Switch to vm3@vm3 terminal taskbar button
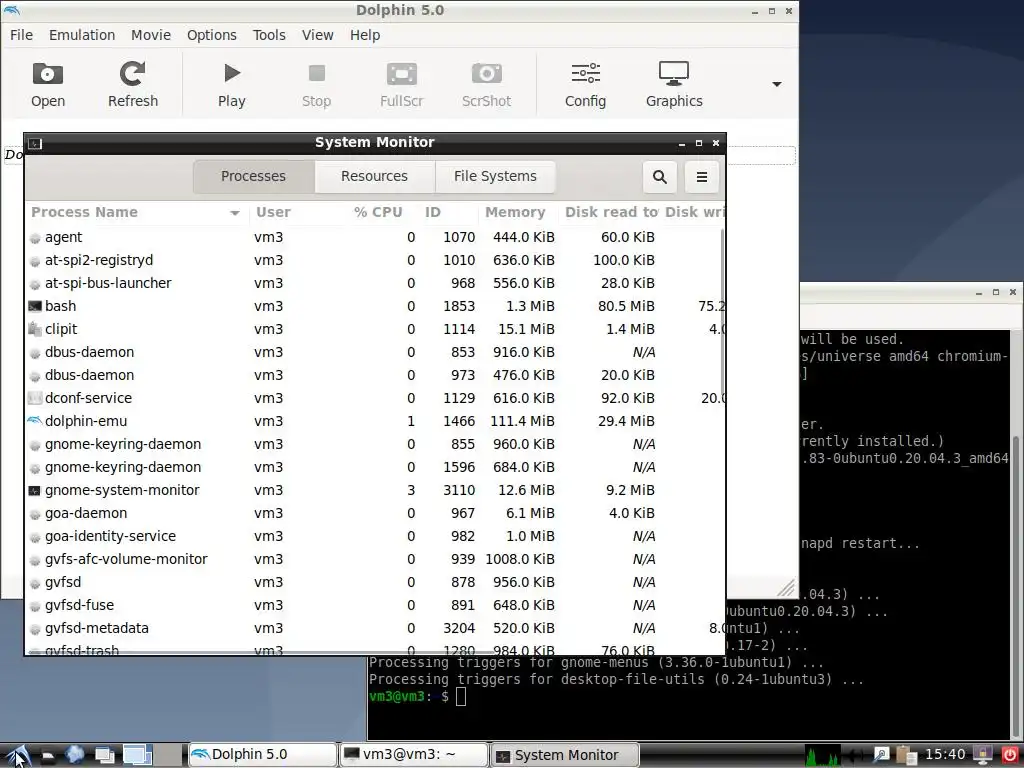 [415, 755]
